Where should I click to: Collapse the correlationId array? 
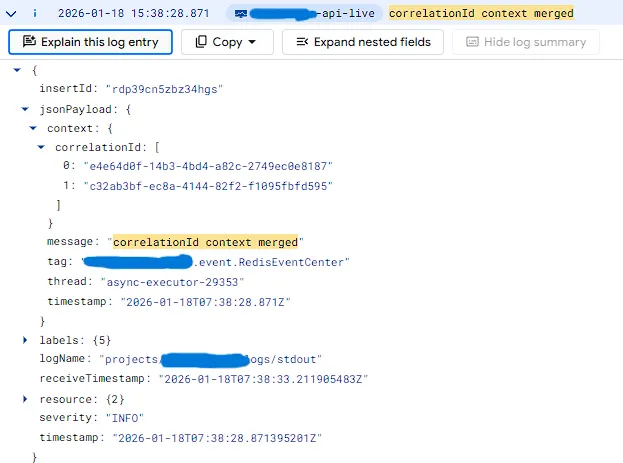41,147
